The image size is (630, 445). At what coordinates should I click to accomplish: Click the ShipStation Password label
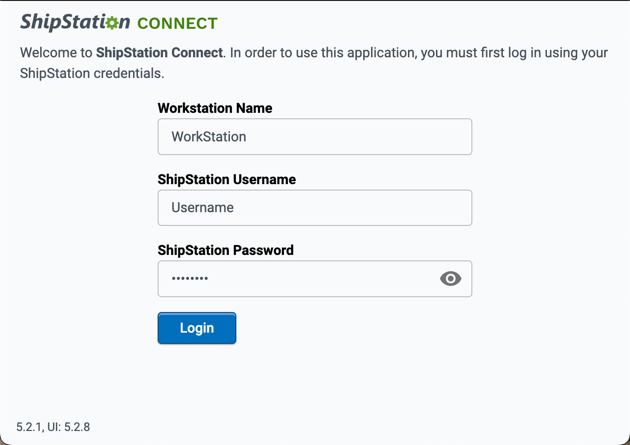pyautogui.click(x=226, y=250)
